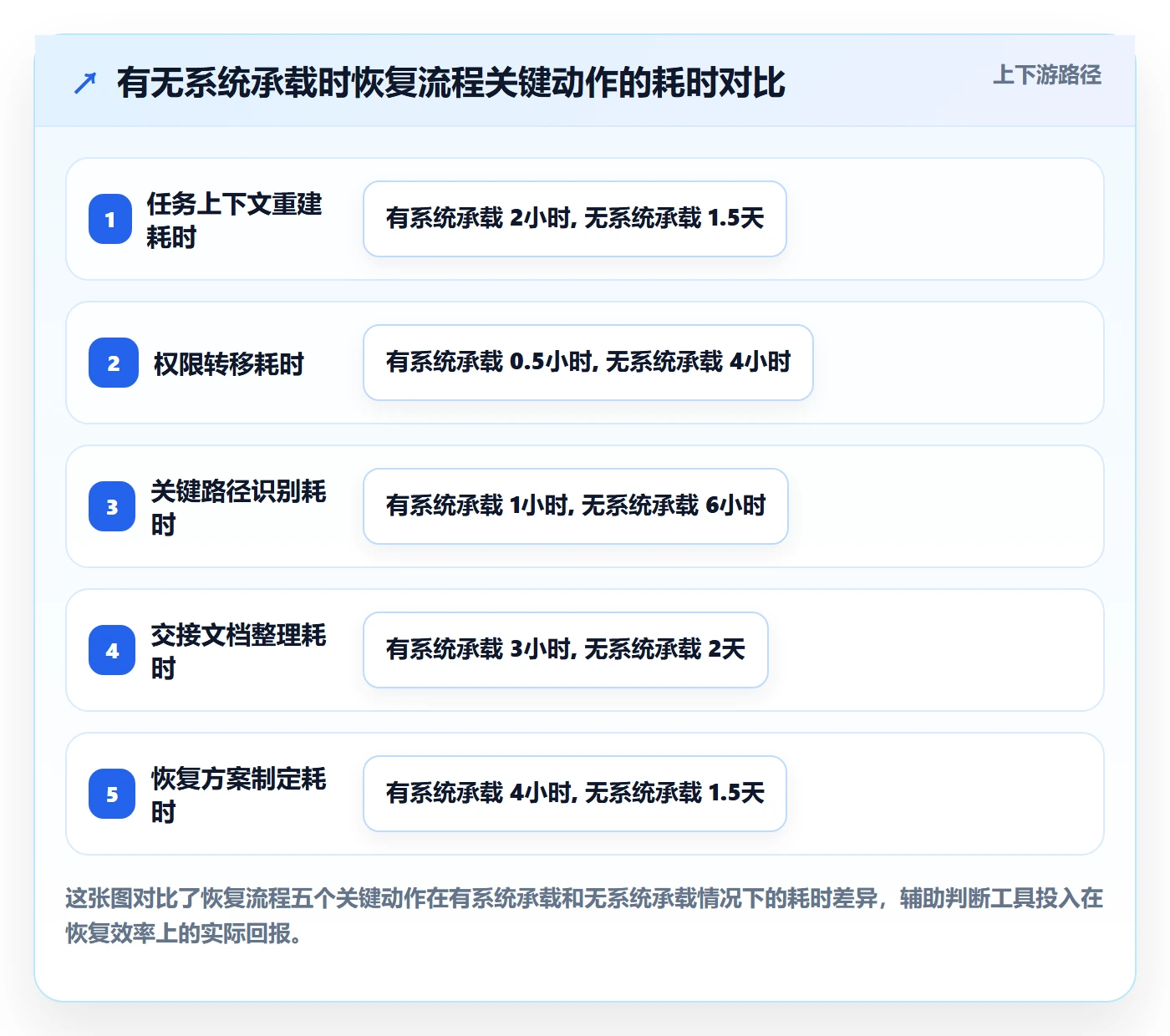The image size is (1170, 1036).
Task: Click the footer description paragraph starting 这张图对比了
Action: click(584, 916)
